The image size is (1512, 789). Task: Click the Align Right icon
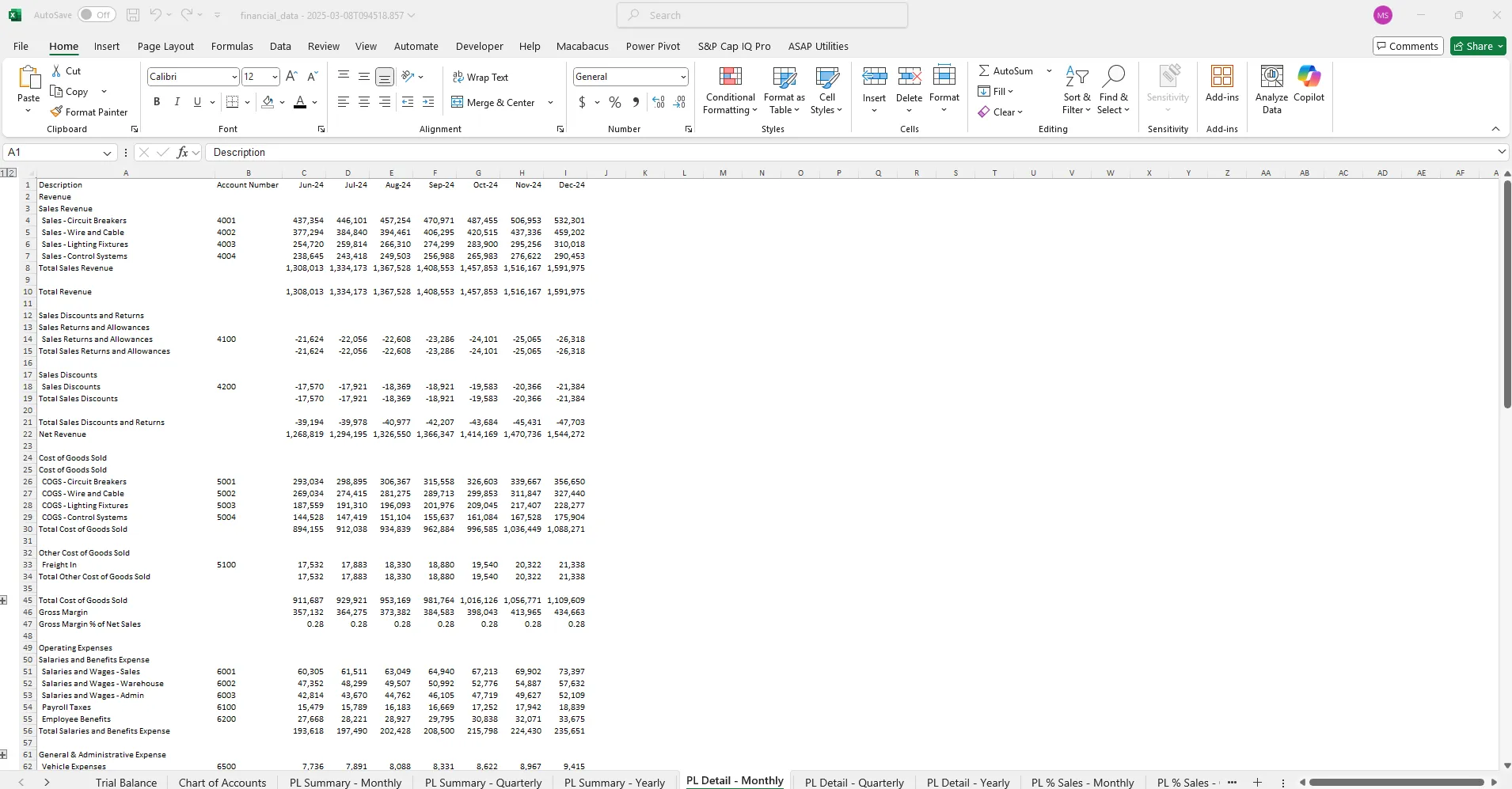pyautogui.click(x=385, y=102)
